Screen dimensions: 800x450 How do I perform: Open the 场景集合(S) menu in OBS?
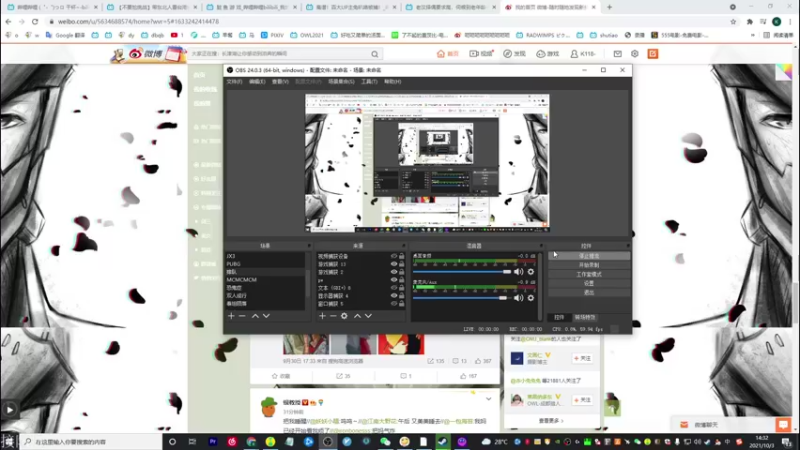[341, 82]
